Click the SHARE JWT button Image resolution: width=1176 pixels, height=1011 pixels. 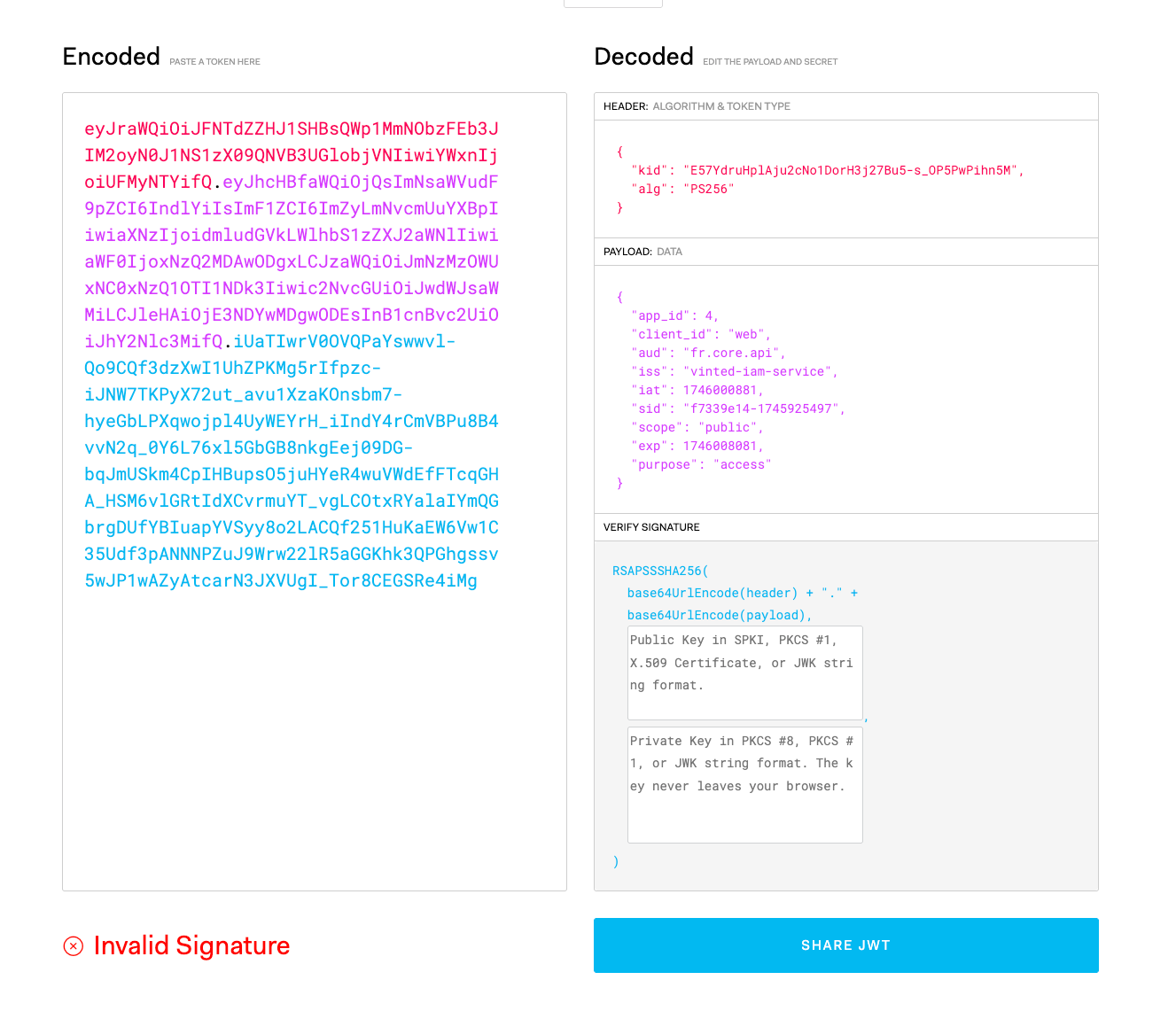coord(845,945)
